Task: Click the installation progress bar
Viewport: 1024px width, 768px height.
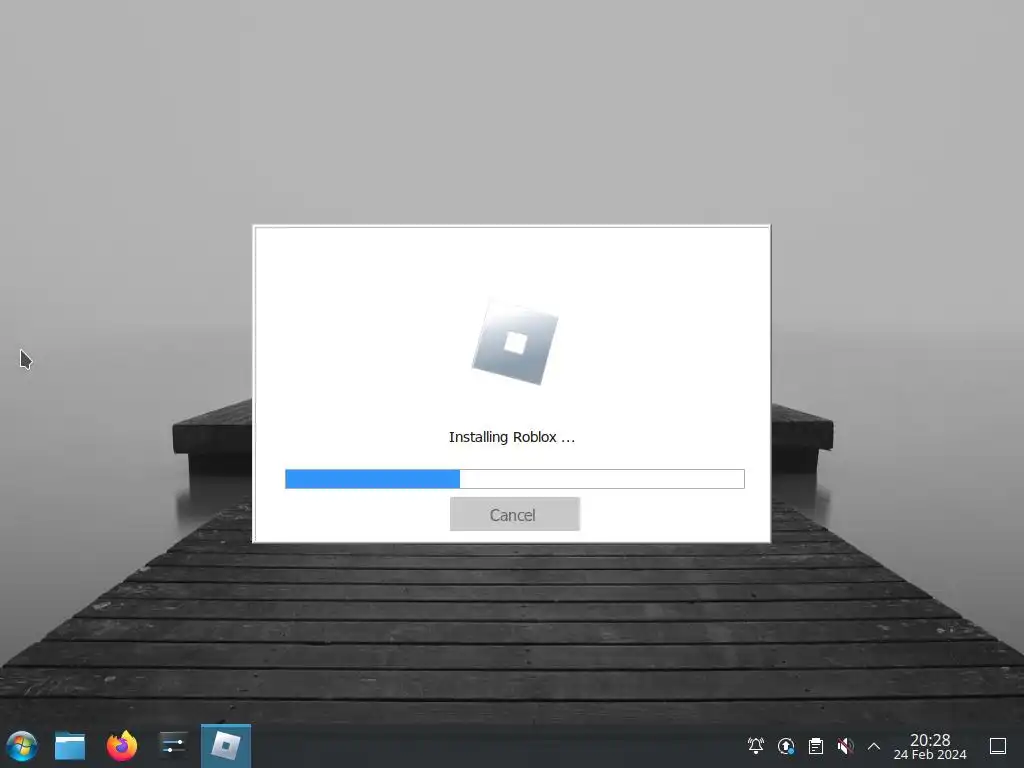Action: coord(515,479)
